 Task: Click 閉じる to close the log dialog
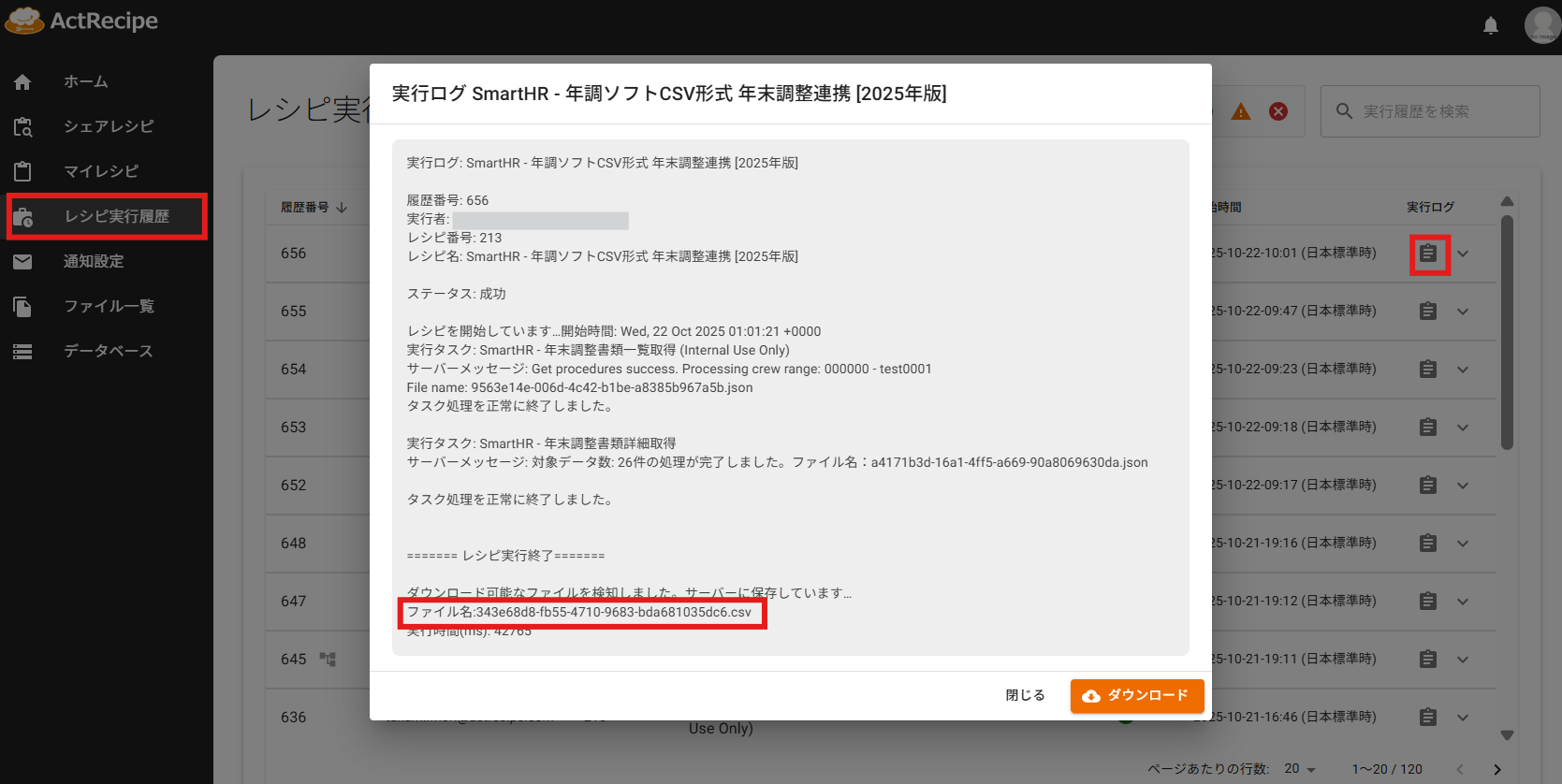(1025, 695)
